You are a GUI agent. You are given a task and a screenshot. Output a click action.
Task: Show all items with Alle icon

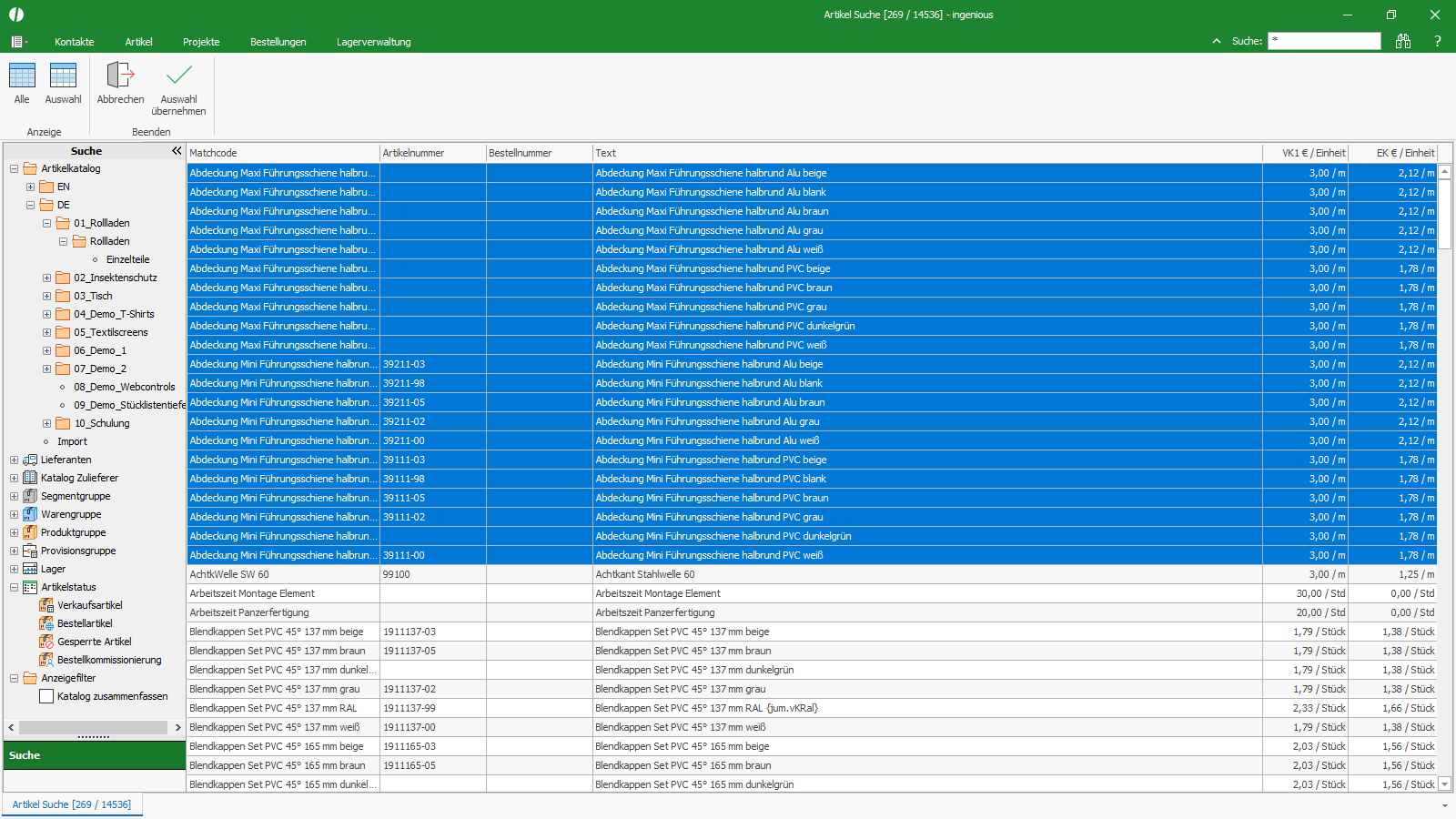tap(22, 76)
